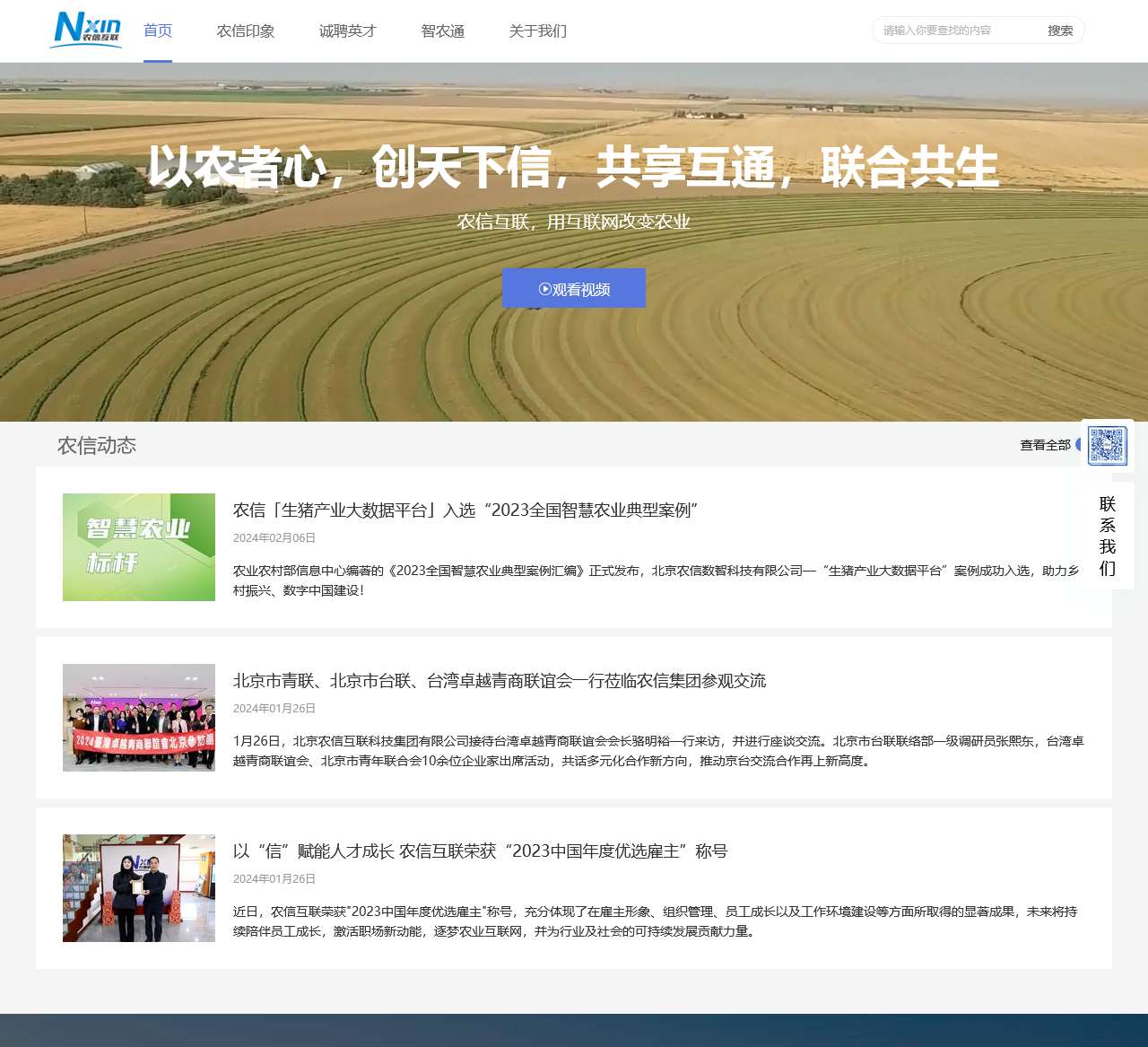Screen dimensions: 1148x1047
Task: Click the Nxin 农信互联 logo
Action: [x=87, y=30]
